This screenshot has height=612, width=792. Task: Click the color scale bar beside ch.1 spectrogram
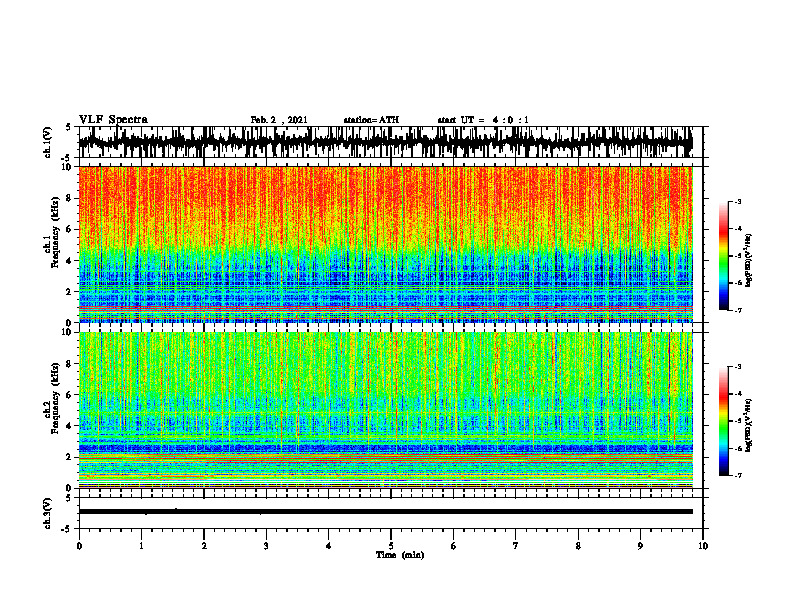click(x=724, y=256)
